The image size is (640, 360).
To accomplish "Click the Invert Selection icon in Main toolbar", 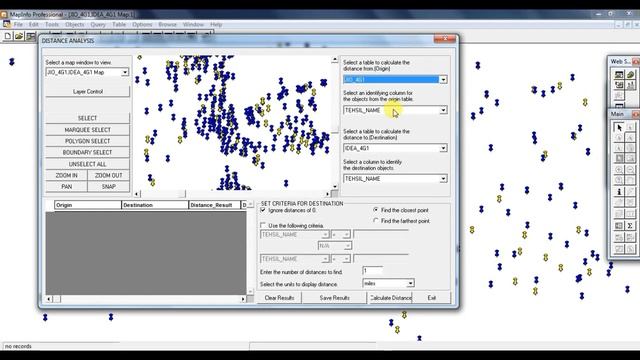I will 619,158.
